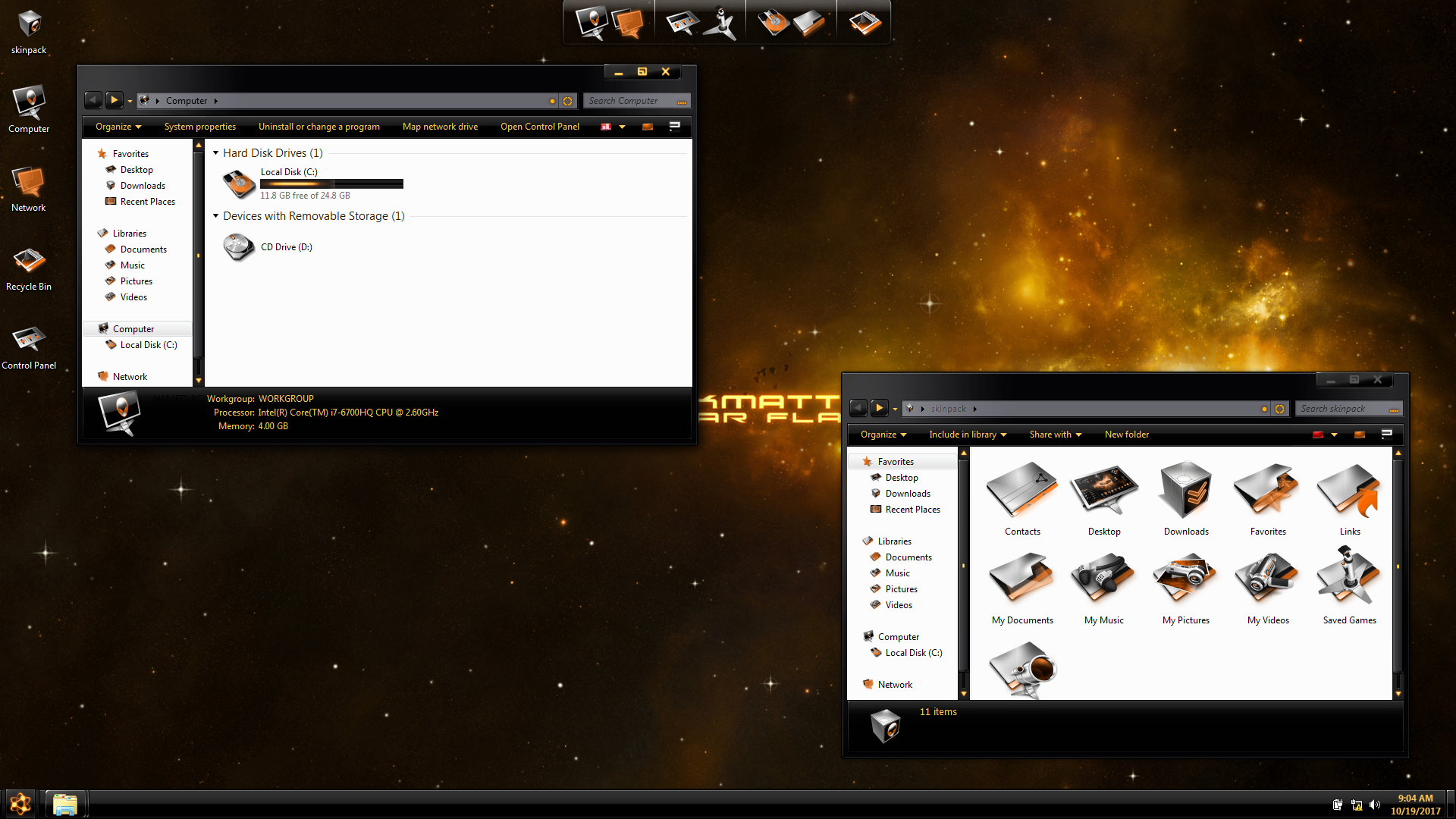Click Open Control Panel button
Screen dimensions: 1456x819
tap(539, 127)
